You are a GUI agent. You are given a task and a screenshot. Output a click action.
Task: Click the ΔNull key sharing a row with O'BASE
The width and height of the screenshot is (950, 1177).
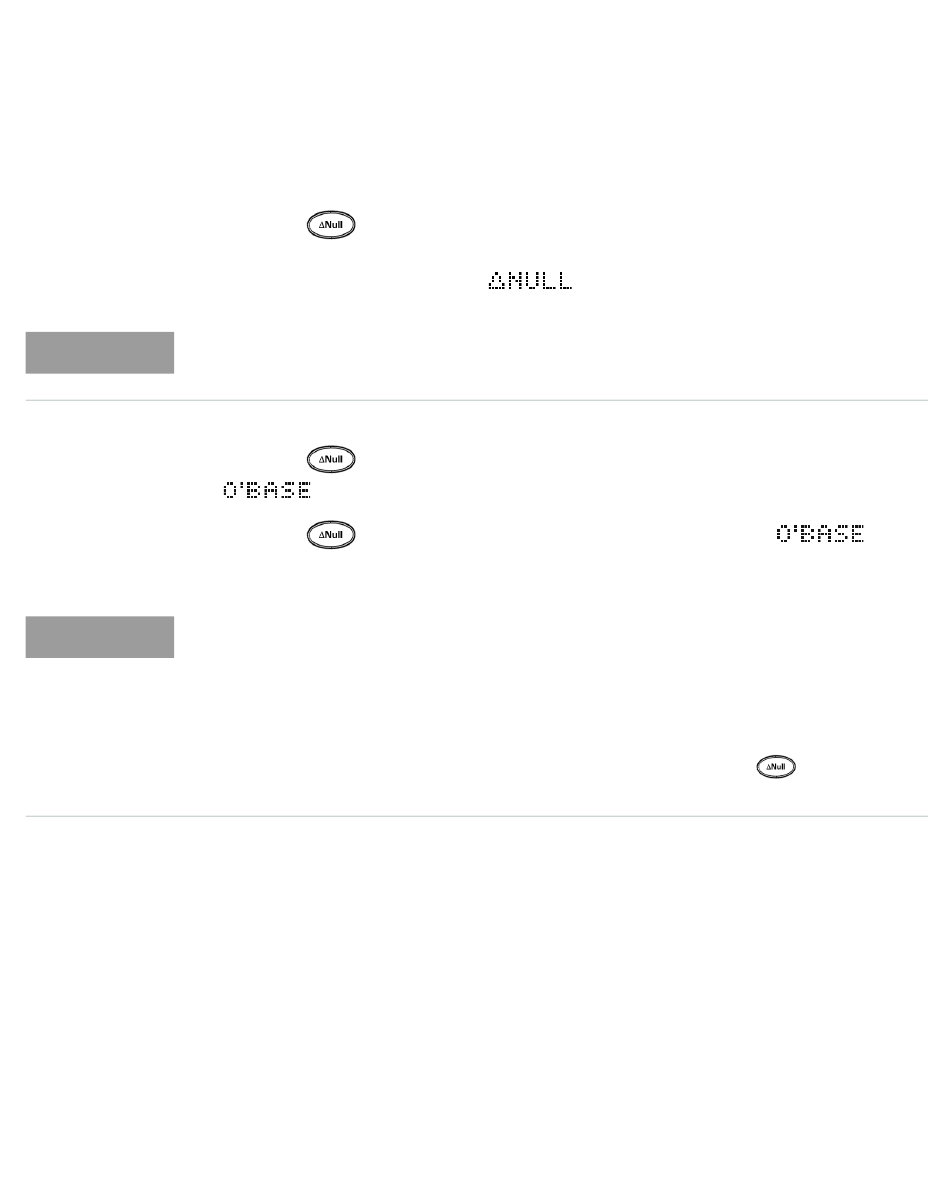click(331, 535)
